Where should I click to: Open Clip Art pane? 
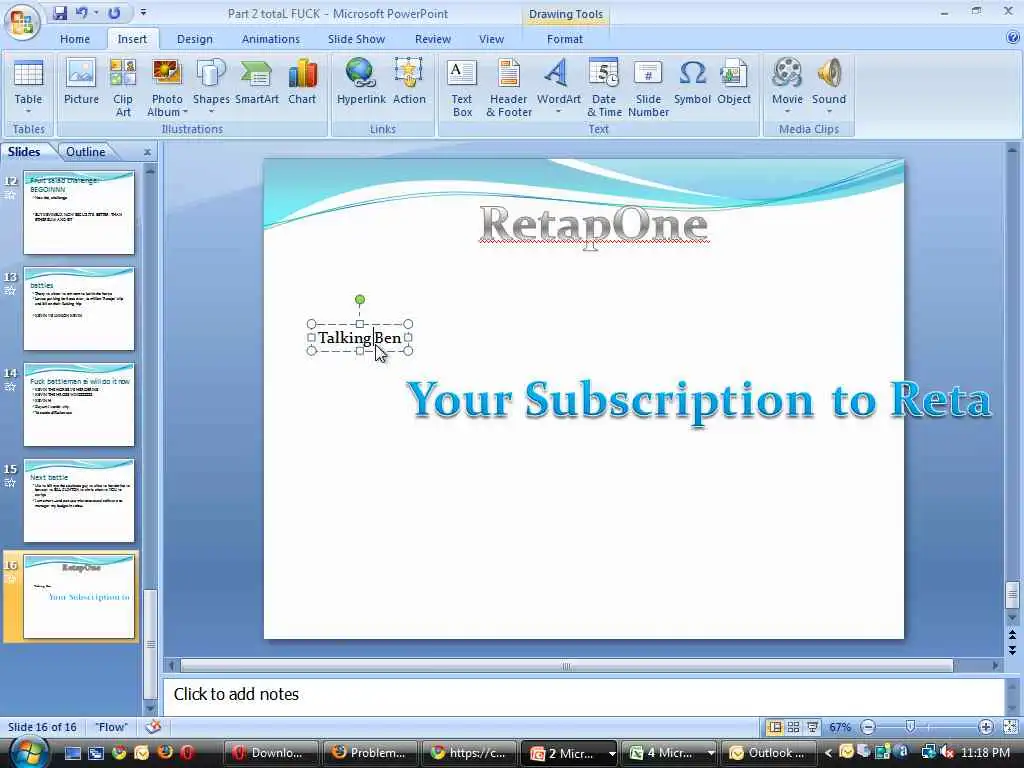[123, 88]
